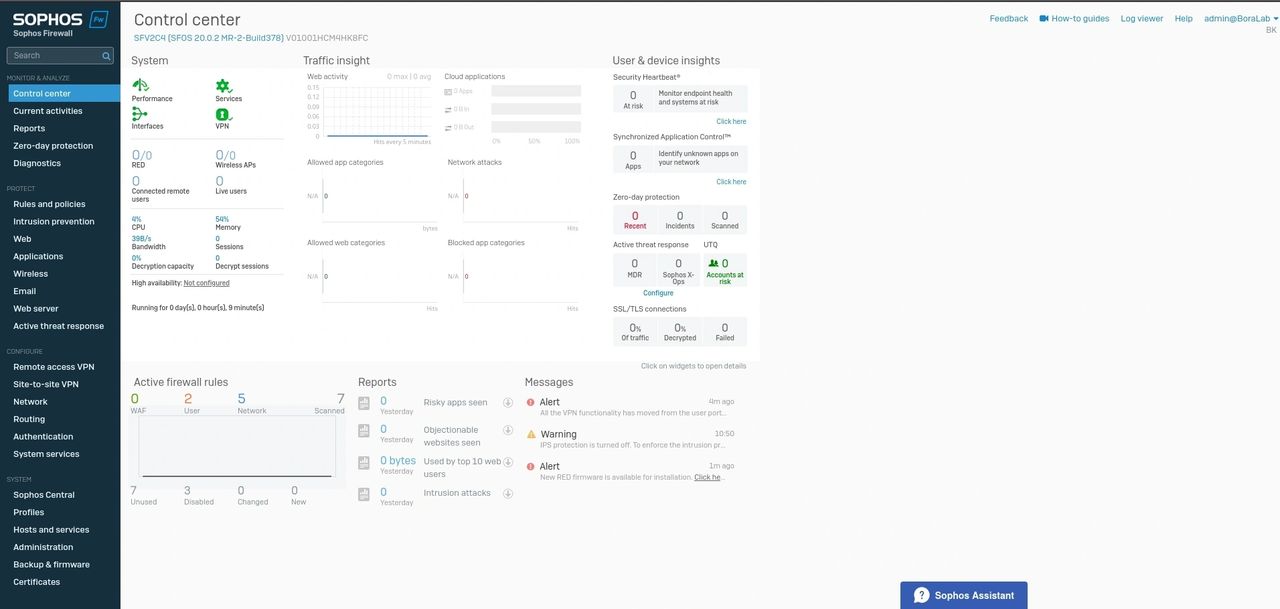
Task: Click Configure under Active threat response
Action: click(658, 293)
